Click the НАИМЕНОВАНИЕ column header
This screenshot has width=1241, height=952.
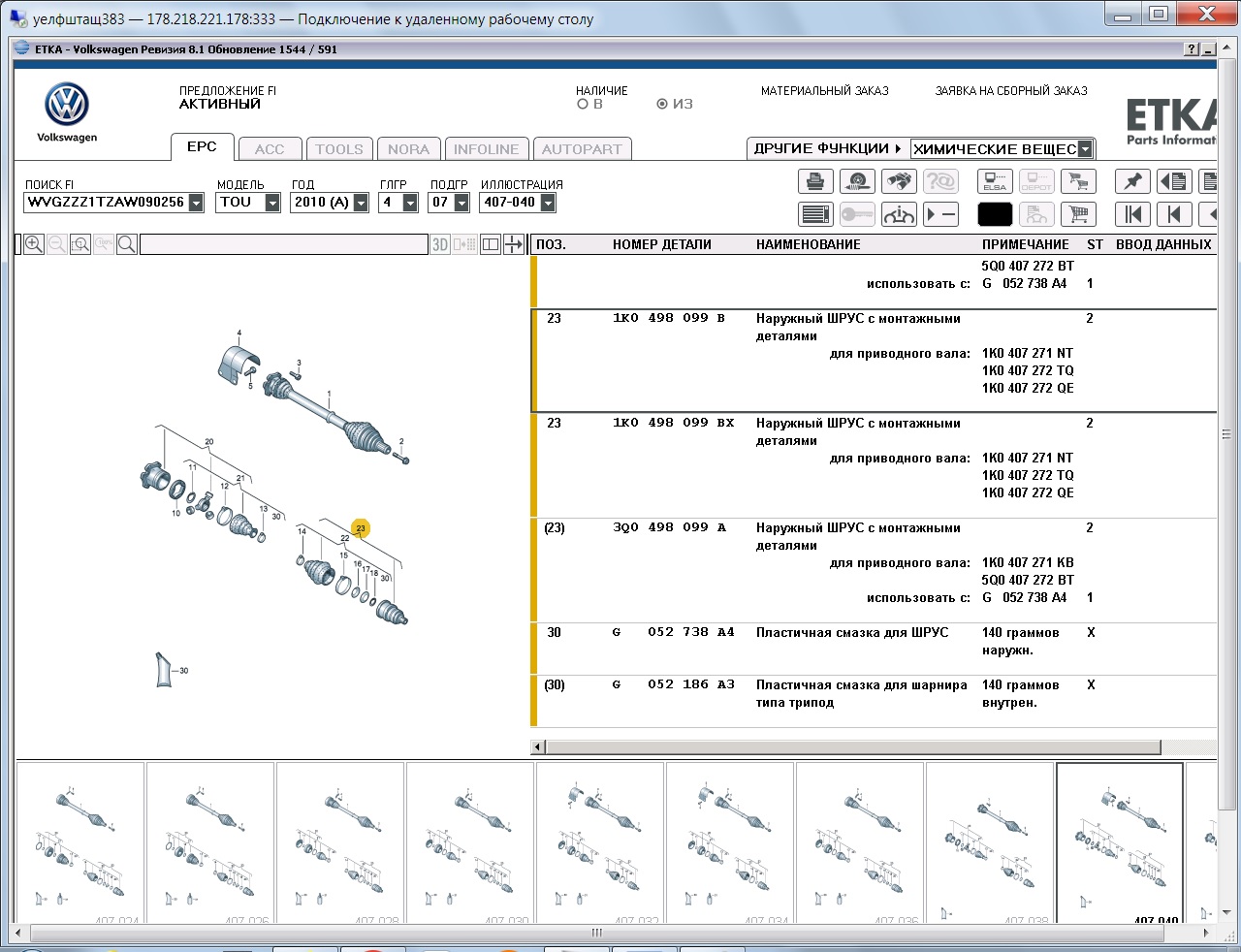[809, 245]
